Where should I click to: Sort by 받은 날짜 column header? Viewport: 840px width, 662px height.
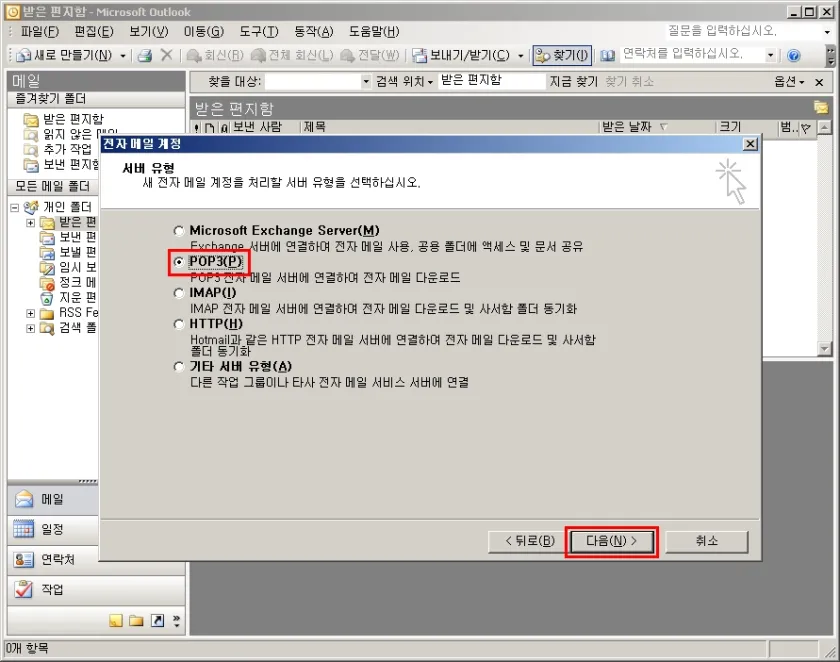click(x=657, y=127)
